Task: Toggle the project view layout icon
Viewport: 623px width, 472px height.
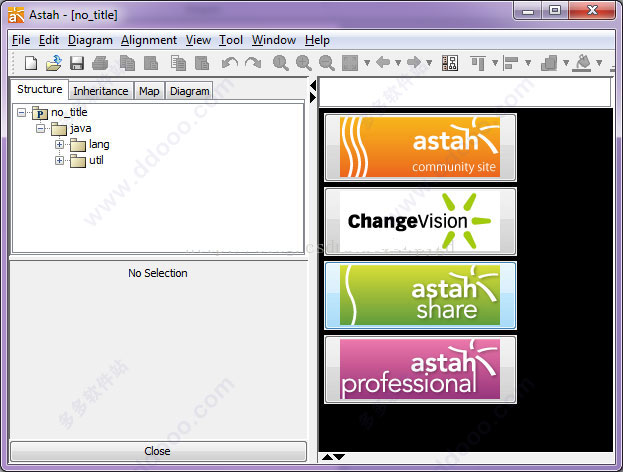Action: tap(450, 63)
